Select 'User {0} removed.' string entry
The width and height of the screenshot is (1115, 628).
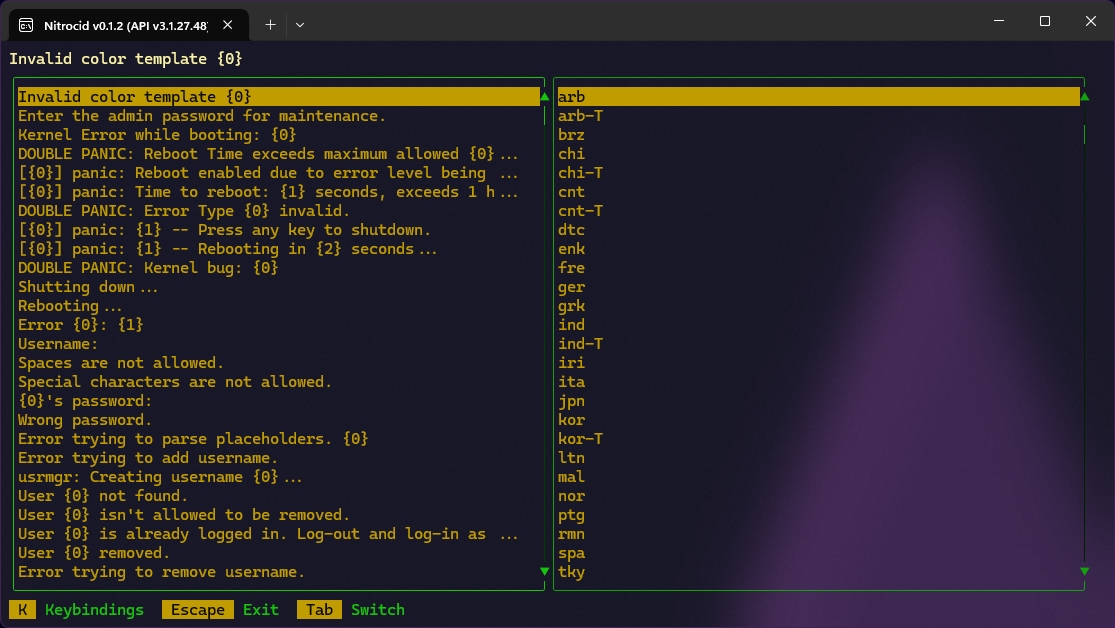coord(94,553)
